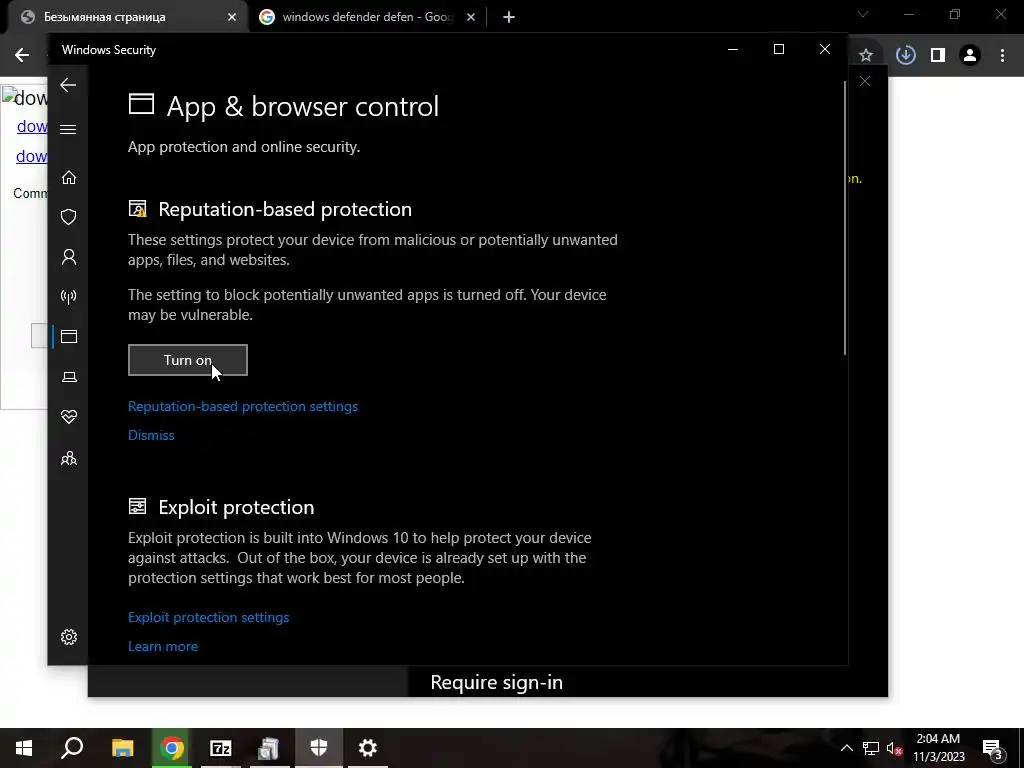
Task: Open the Windows Security hamburger menu
Action: click(x=68, y=129)
